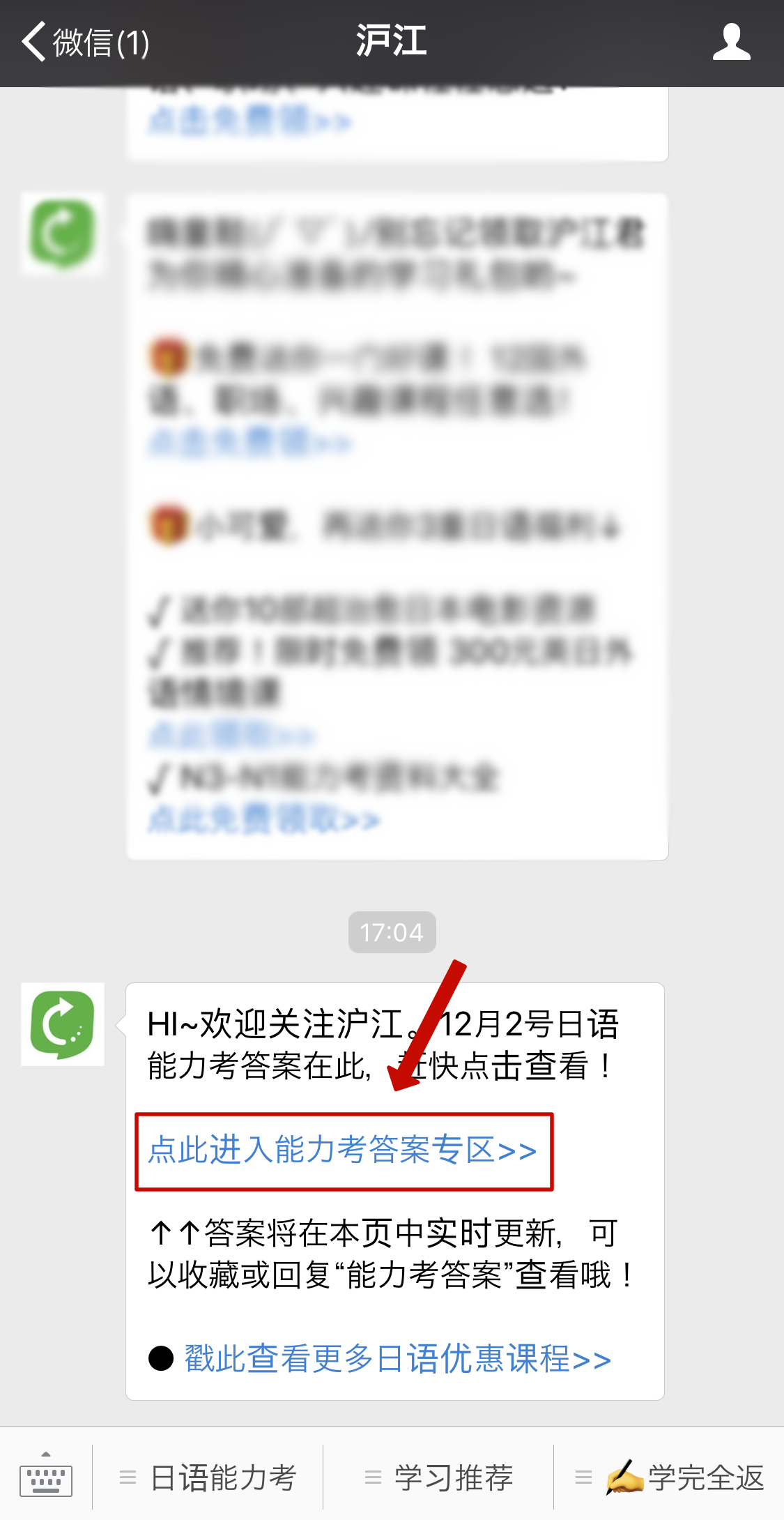This screenshot has height=1520, width=784.
Task: Click link 戳此查看更多日语优惠课程>>
Action: [397, 1359]
